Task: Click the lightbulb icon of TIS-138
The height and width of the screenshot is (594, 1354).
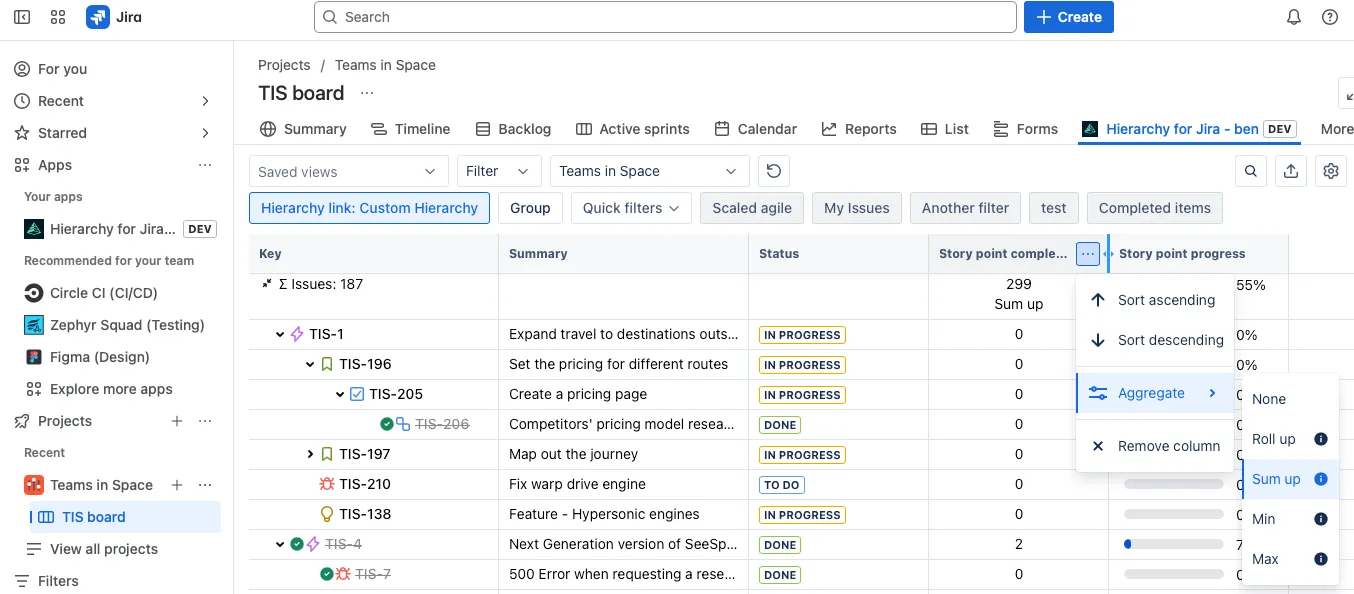Action: (326, 514)
